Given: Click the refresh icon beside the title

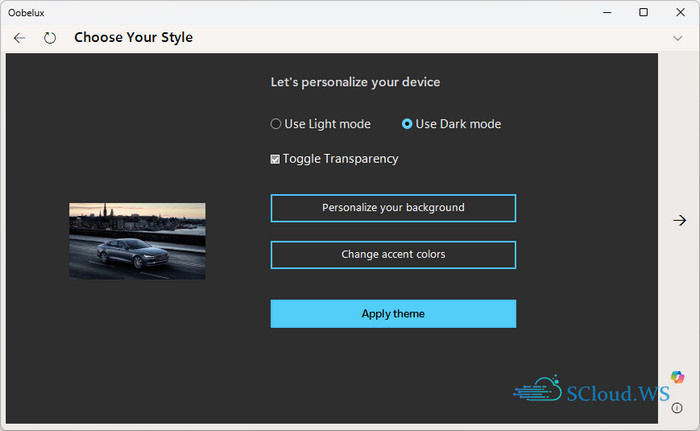Looking at the screenshot, I should [x=50, y=38].
